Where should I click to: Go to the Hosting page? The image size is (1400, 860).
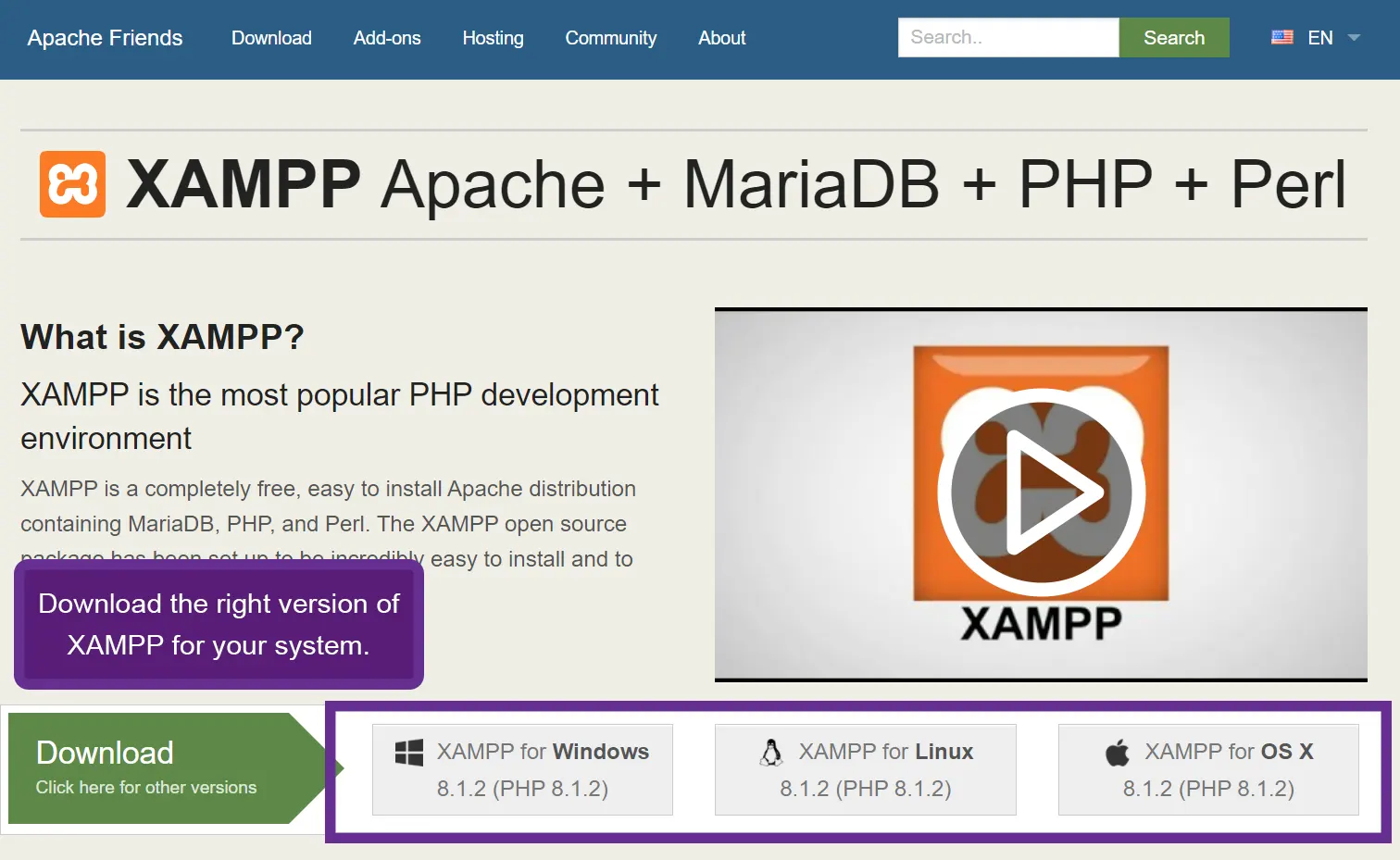(493, 38)
